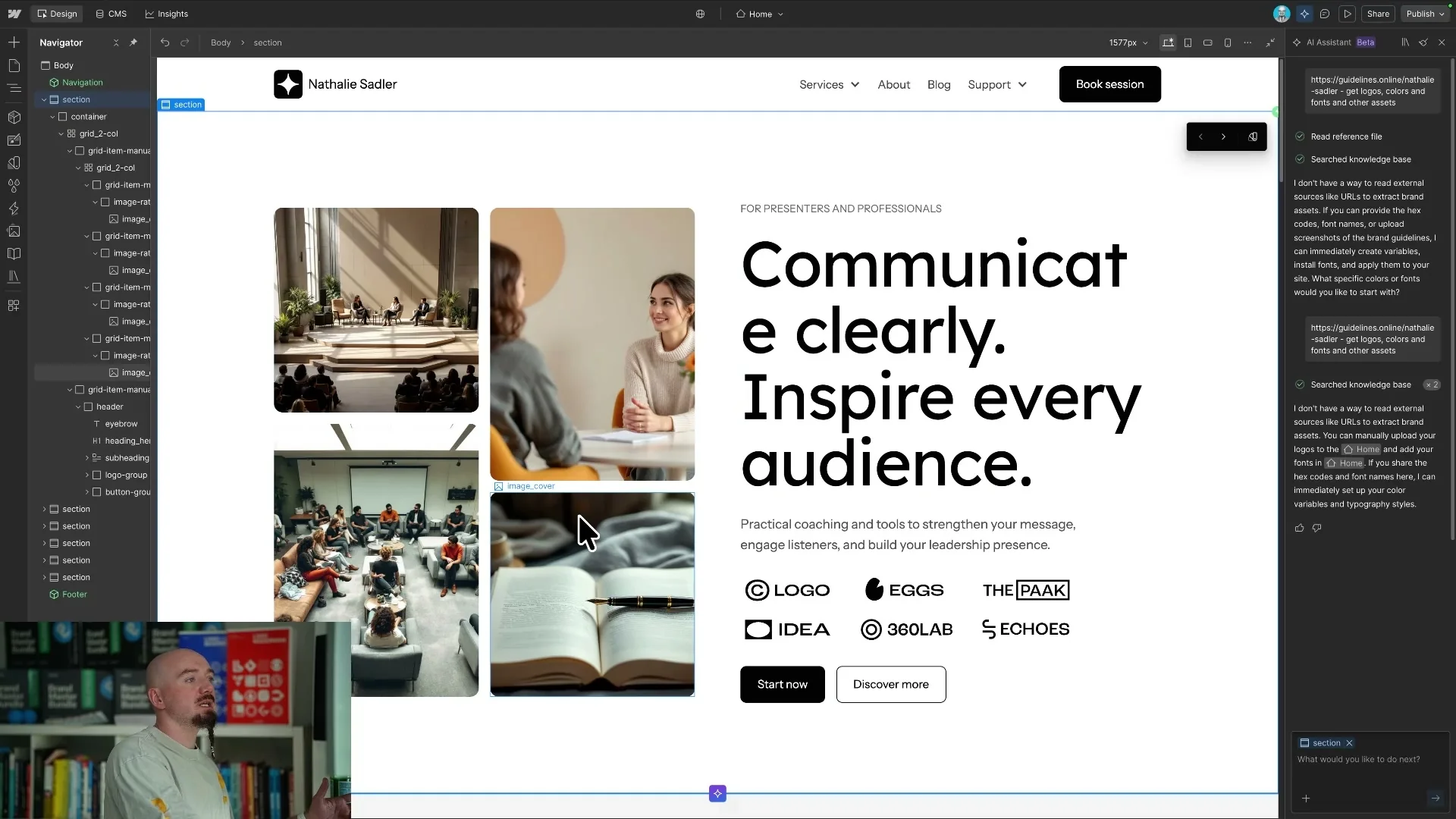Screen dimensions: 1456x819
Task: Open the Home page selector dropdown
Action: click(x=760, y=14)
